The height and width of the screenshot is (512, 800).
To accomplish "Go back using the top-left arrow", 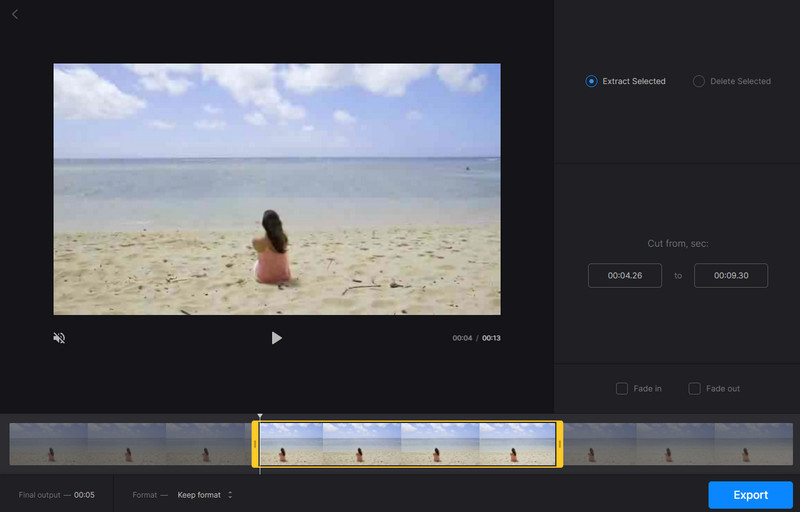I will (x=15, y=14).
